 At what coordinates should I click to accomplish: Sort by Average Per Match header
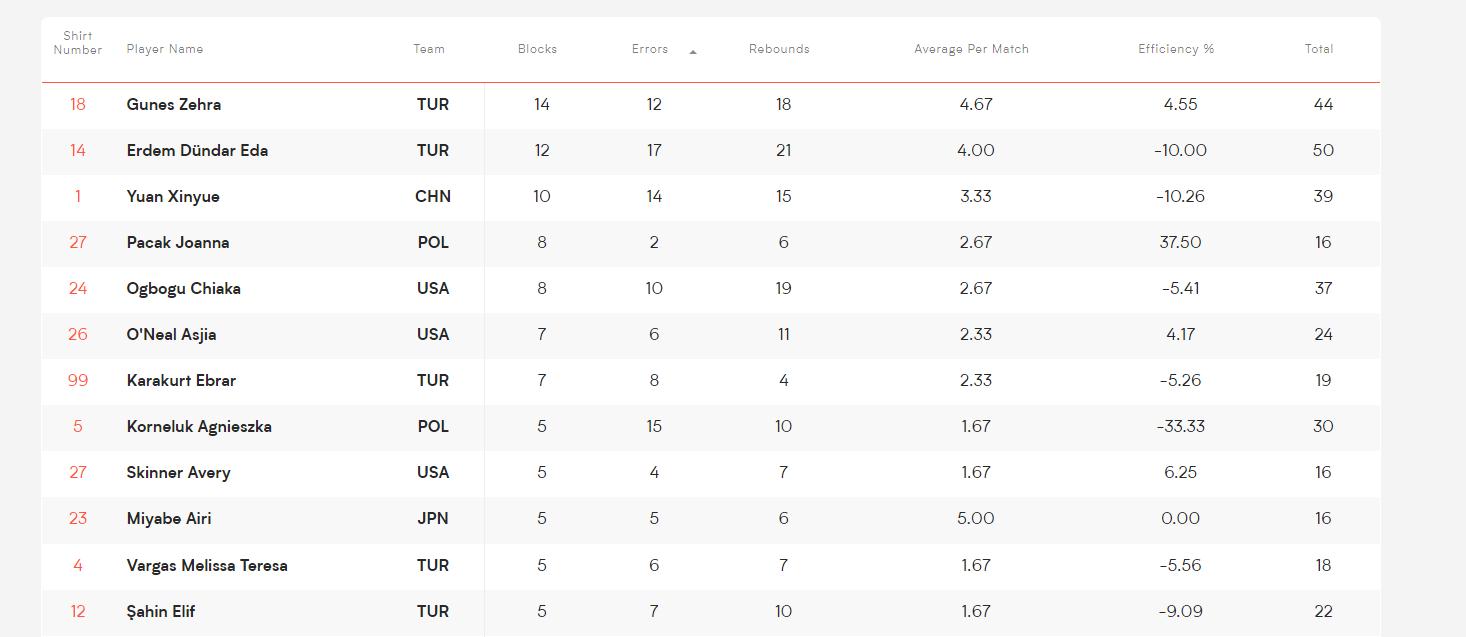point(971,49)
